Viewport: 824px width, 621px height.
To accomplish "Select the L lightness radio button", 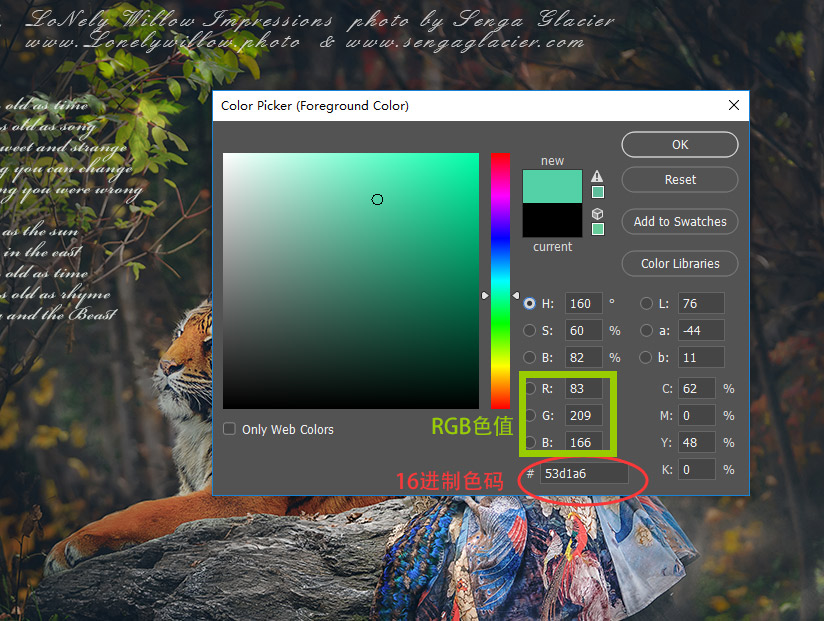I will tap(647, 303).
